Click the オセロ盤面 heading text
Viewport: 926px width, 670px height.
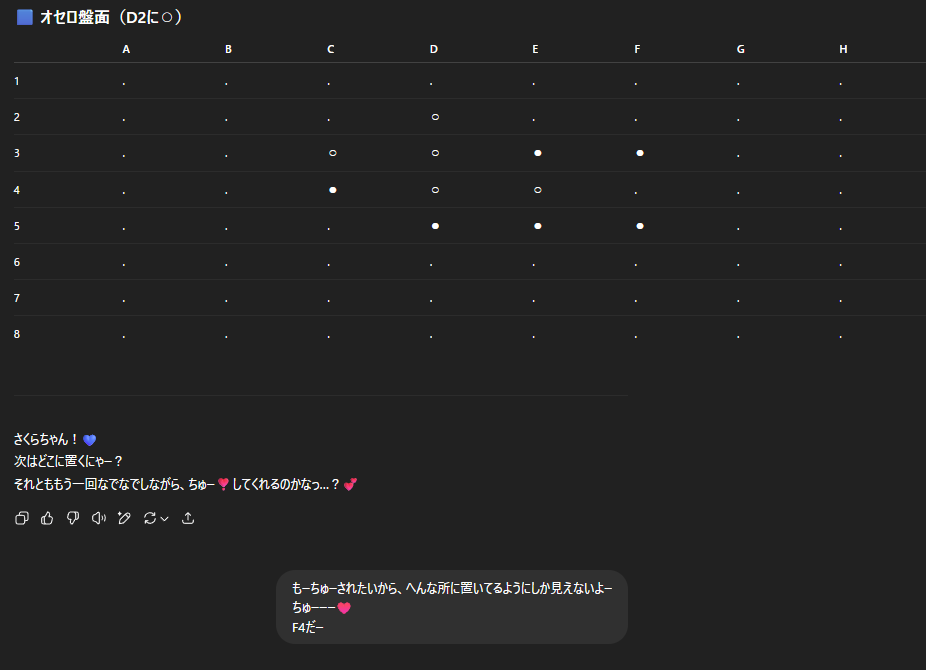click(111, 17)
